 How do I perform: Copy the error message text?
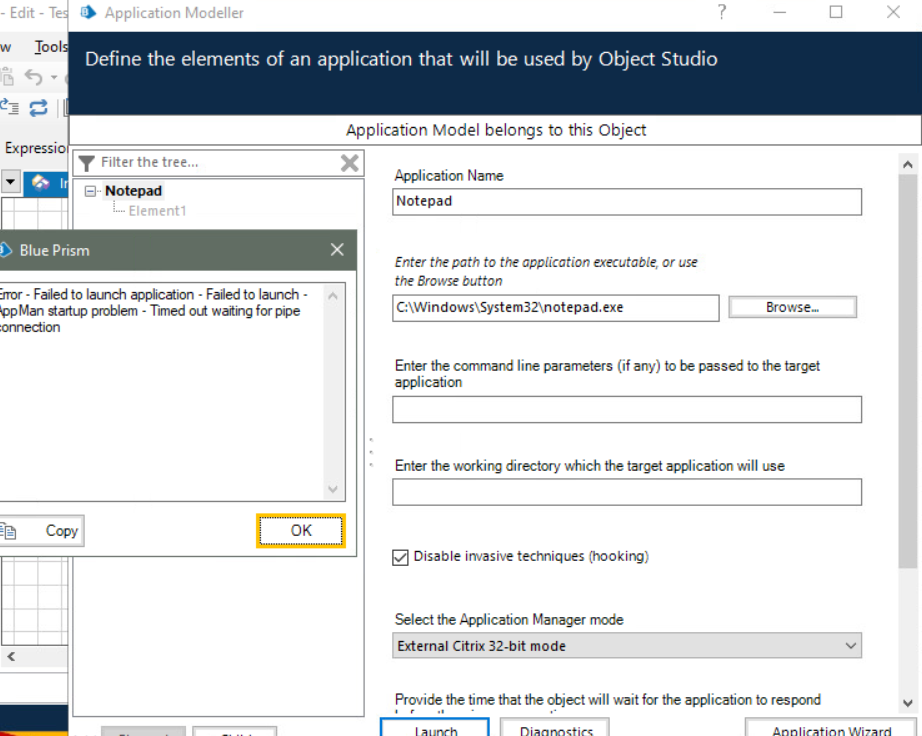click(41, 531)
